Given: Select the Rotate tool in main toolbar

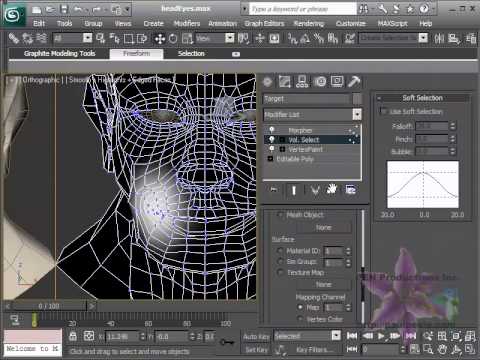Looking at the screenshot, I should (173, 39).
